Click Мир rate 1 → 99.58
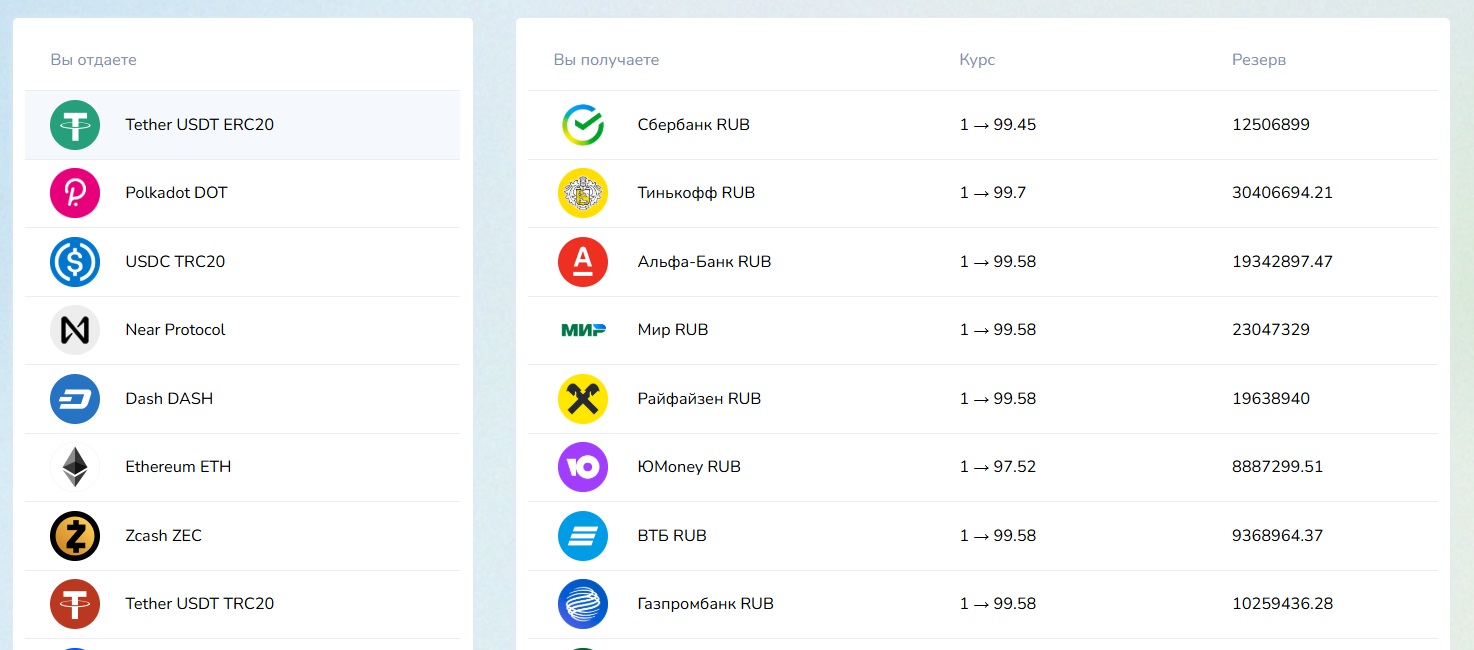 (x=998, y=330)
